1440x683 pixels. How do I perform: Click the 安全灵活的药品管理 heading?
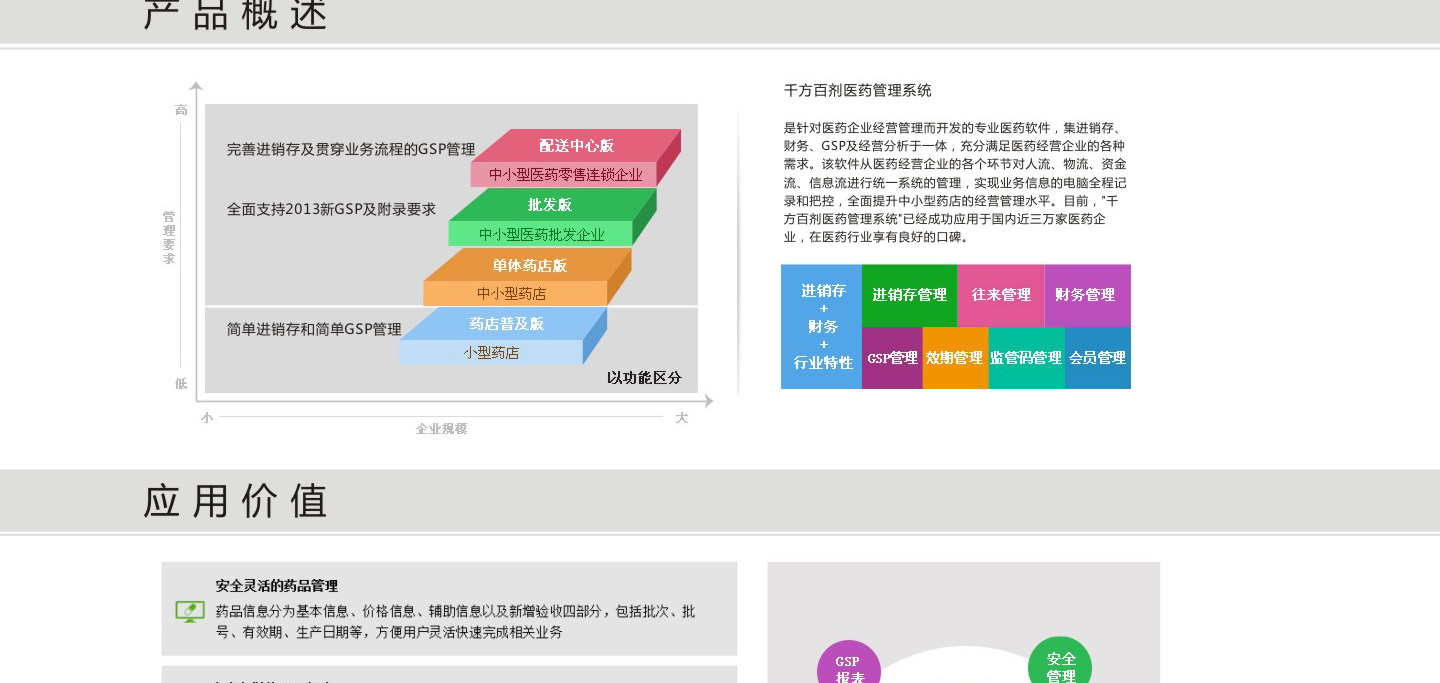tap(277, 586)
